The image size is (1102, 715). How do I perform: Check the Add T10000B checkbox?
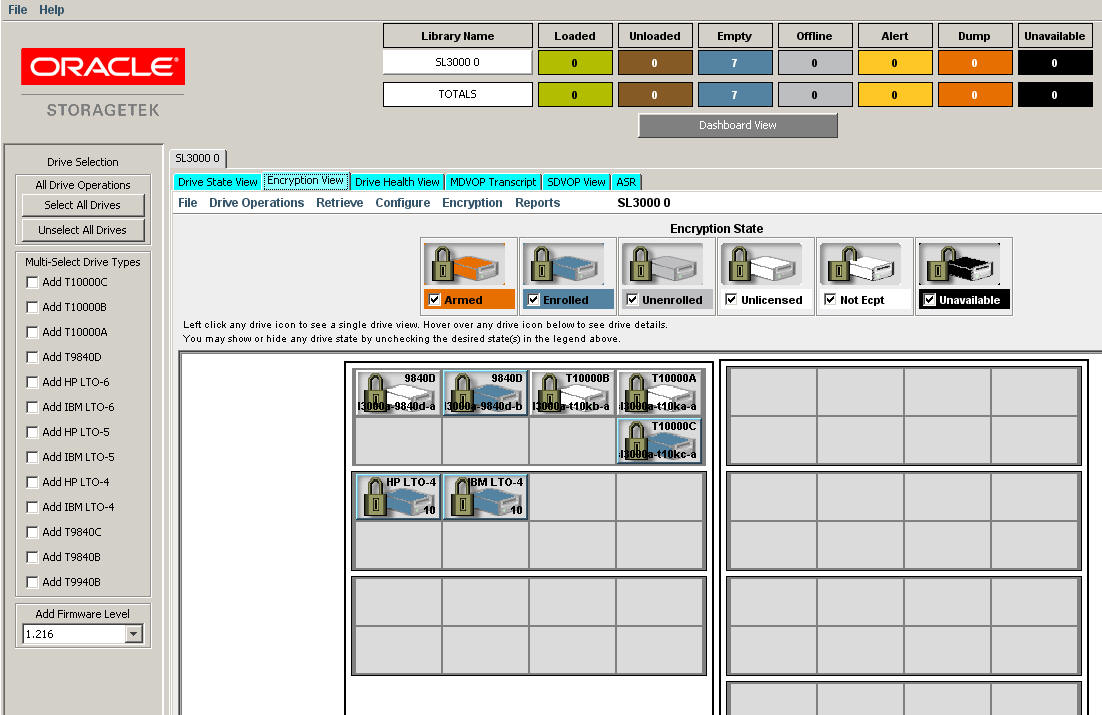click(32, 307)
